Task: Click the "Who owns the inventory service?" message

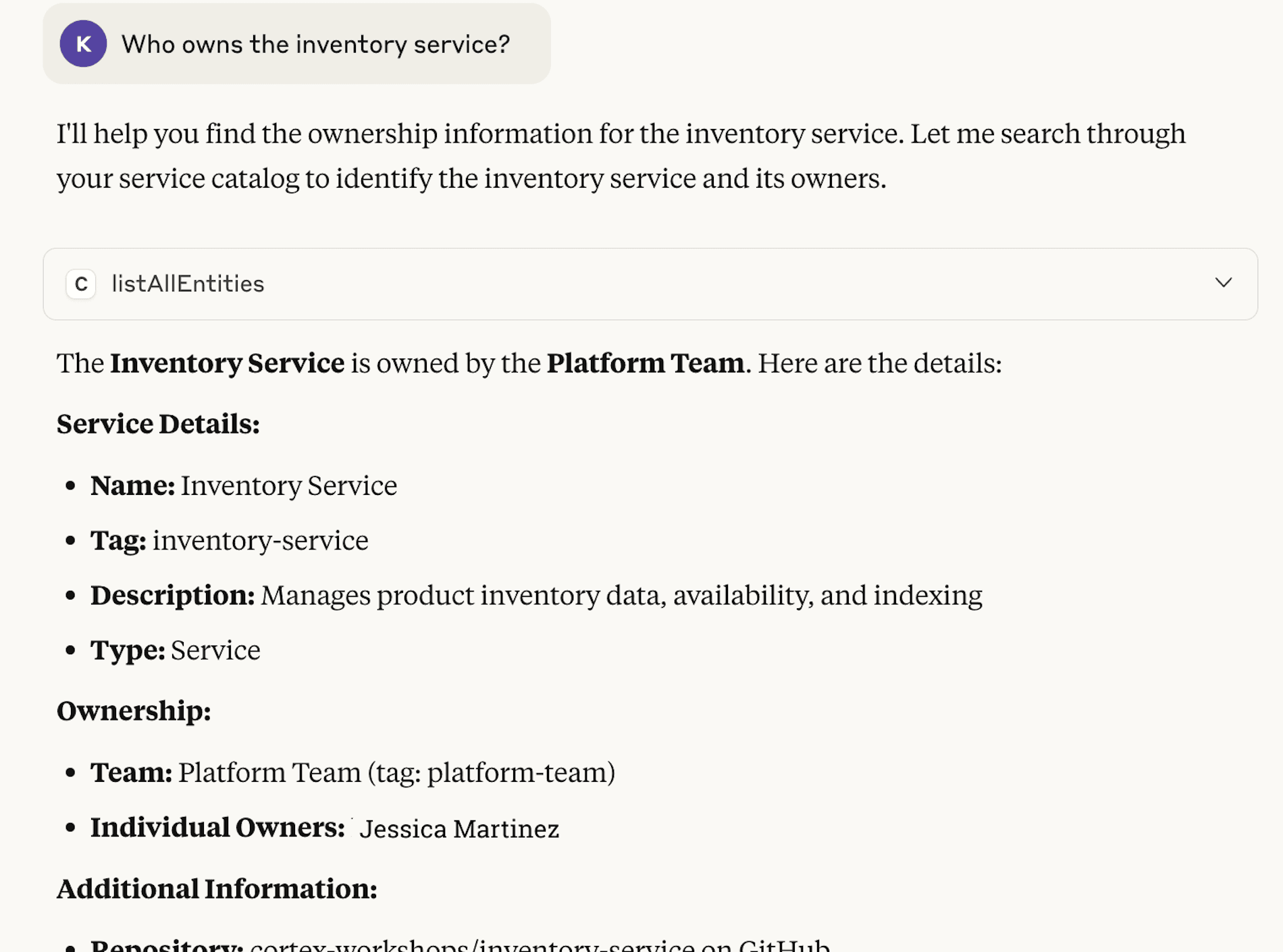Action: (315, 45)
